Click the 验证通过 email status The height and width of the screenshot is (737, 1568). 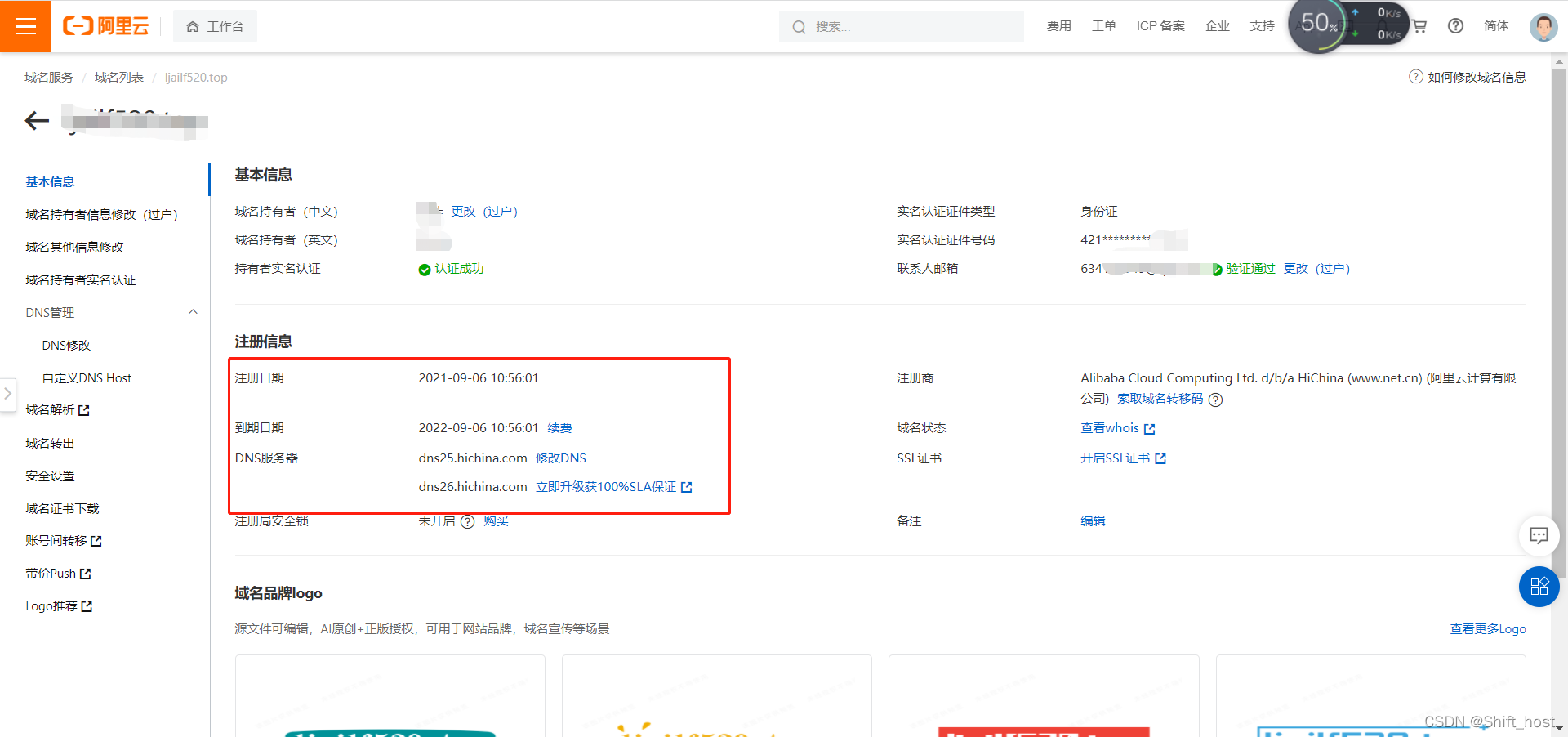pos(1250,268)
